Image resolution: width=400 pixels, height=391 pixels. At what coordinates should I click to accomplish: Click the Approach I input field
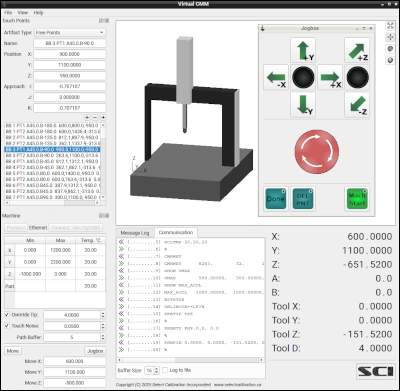pos(70,86)
